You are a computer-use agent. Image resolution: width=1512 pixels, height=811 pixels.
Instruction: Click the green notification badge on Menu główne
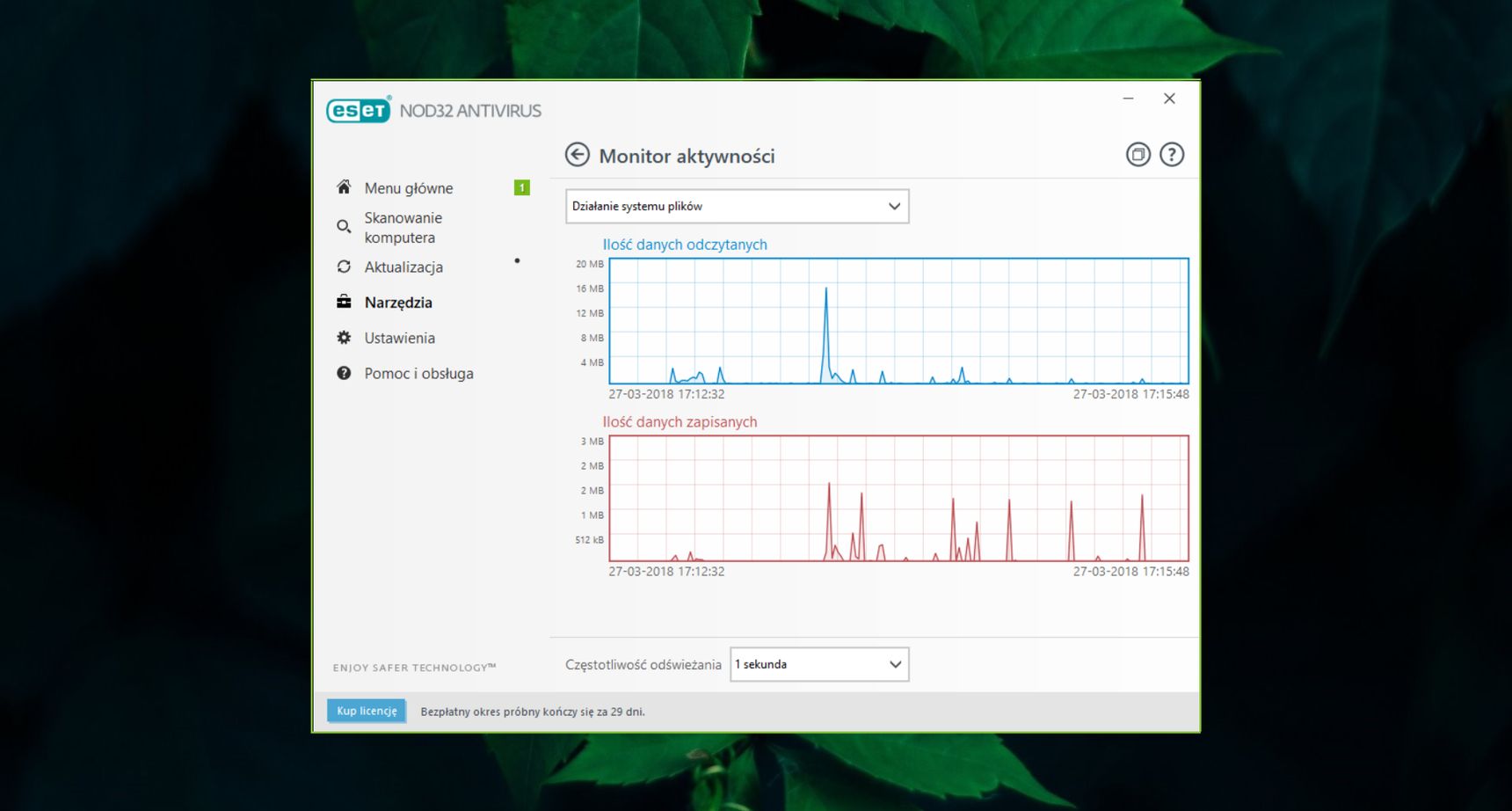[x=522, y=187]
